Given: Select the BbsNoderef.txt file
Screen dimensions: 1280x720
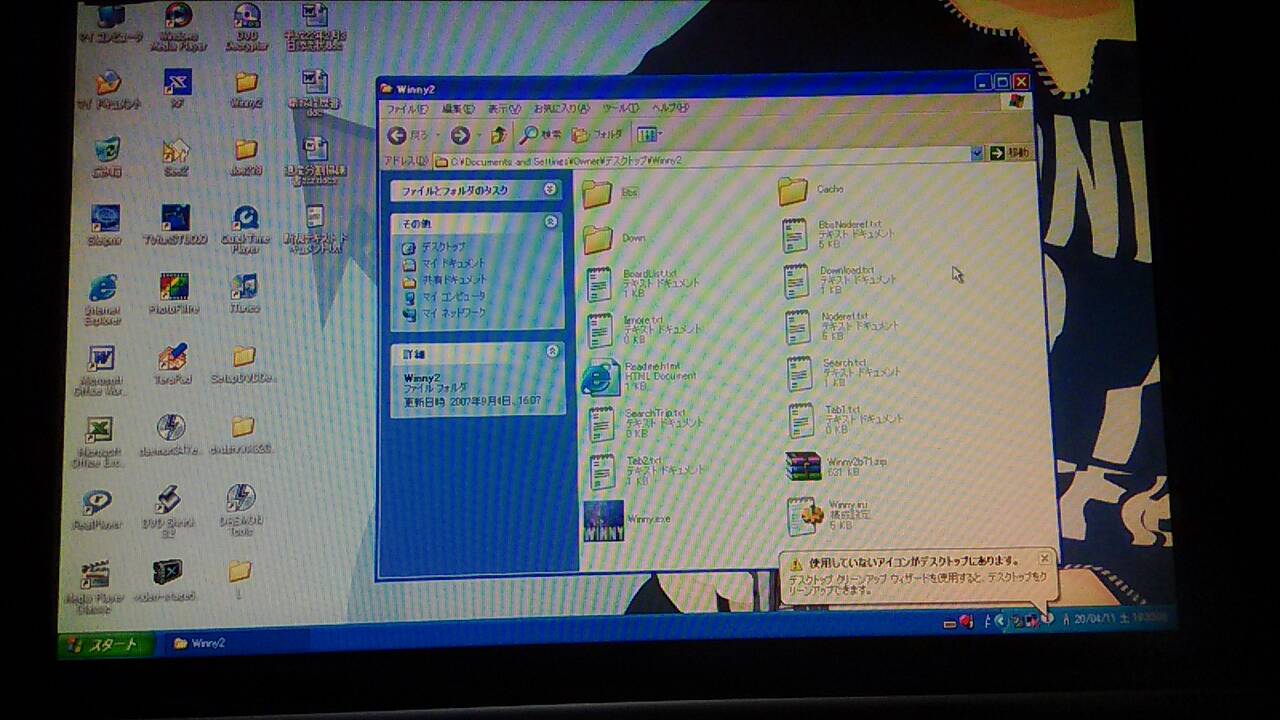Looking at the screenshot, I should (x=796, y=234).
